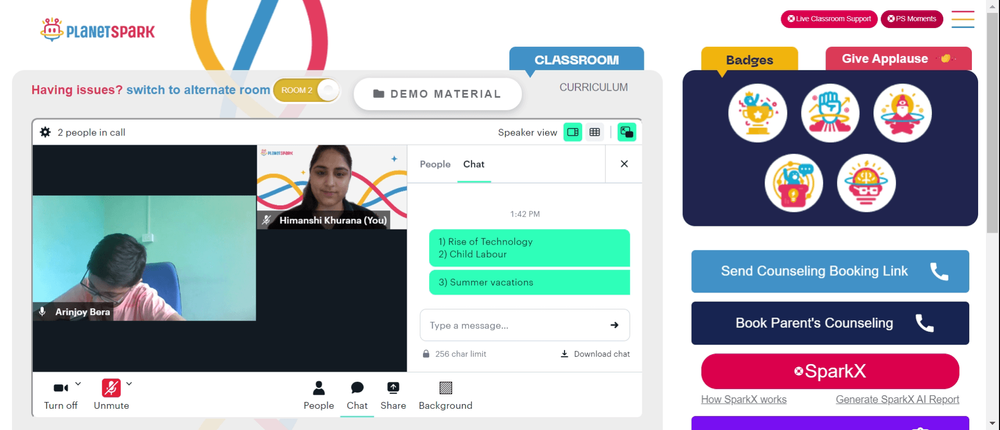
Task: Close the chat side panel
Action: 624,164
